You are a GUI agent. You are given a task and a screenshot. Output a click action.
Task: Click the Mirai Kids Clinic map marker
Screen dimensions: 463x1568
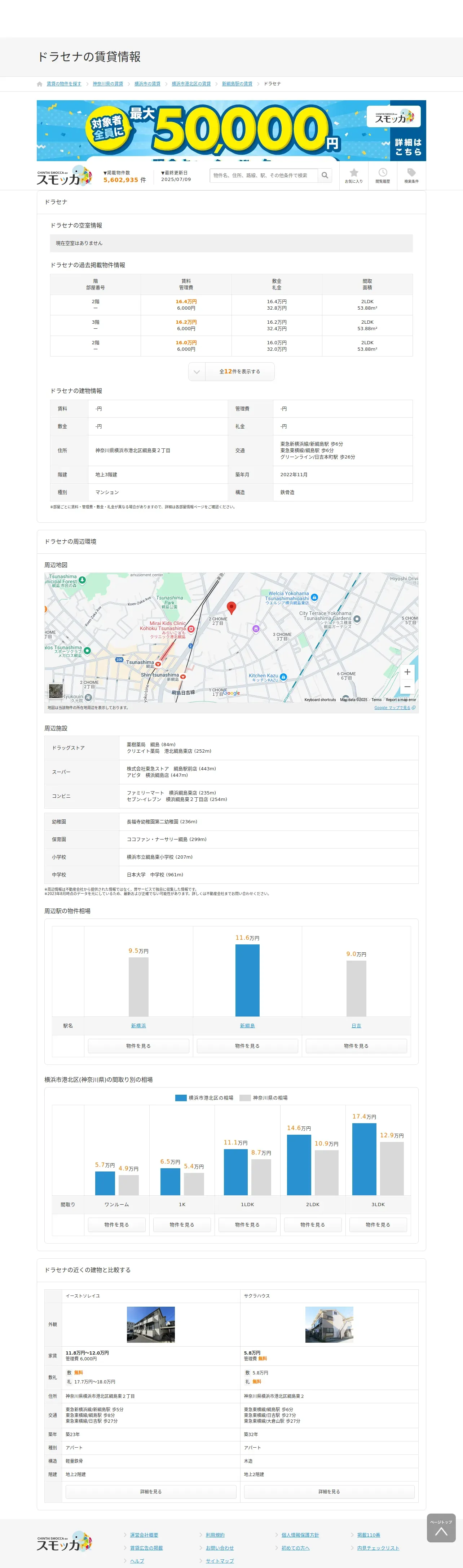pos(191,629)
